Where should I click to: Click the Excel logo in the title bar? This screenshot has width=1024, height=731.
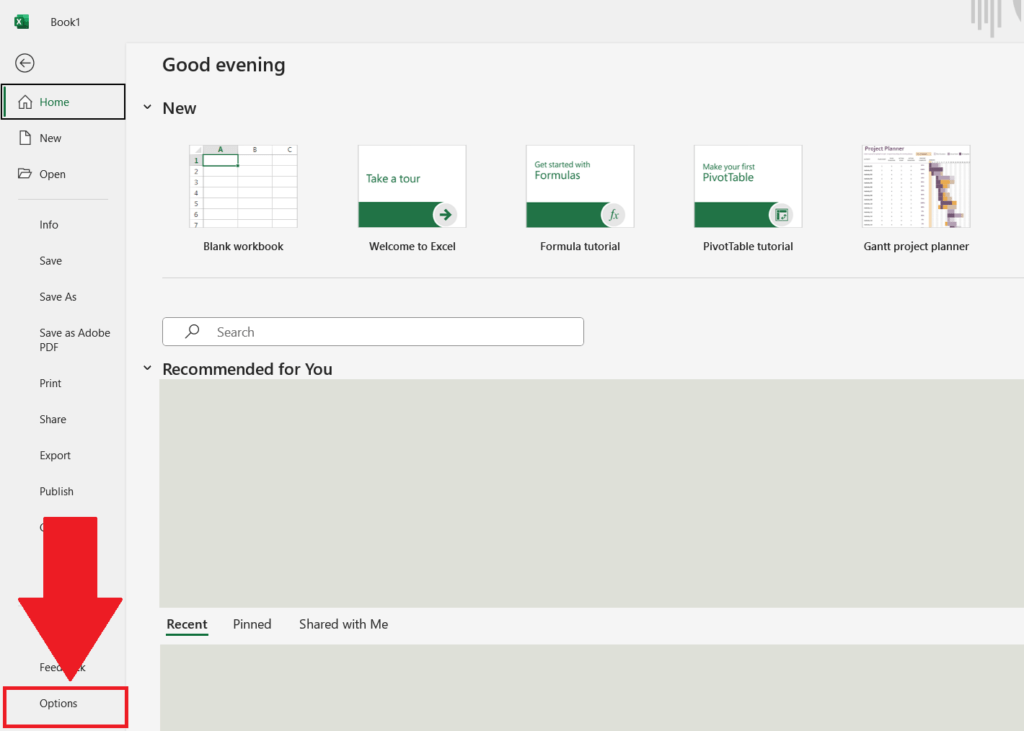point(21,21)
